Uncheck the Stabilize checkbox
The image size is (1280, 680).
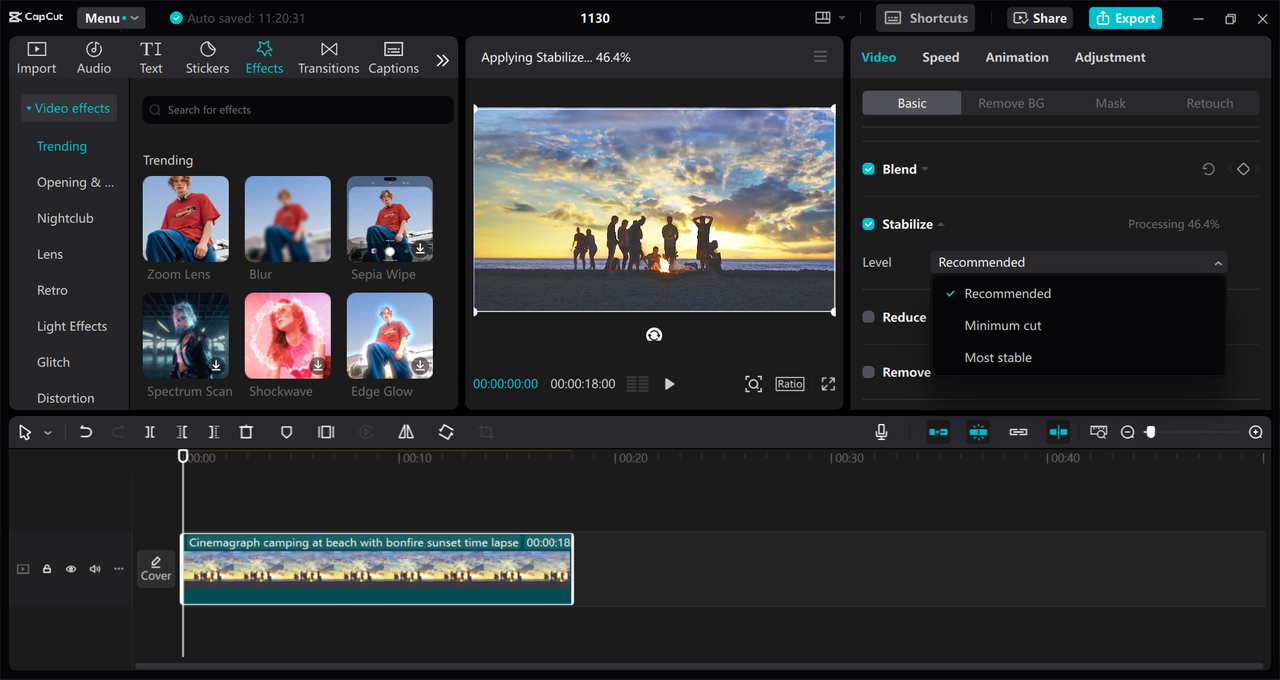point(868,225)
